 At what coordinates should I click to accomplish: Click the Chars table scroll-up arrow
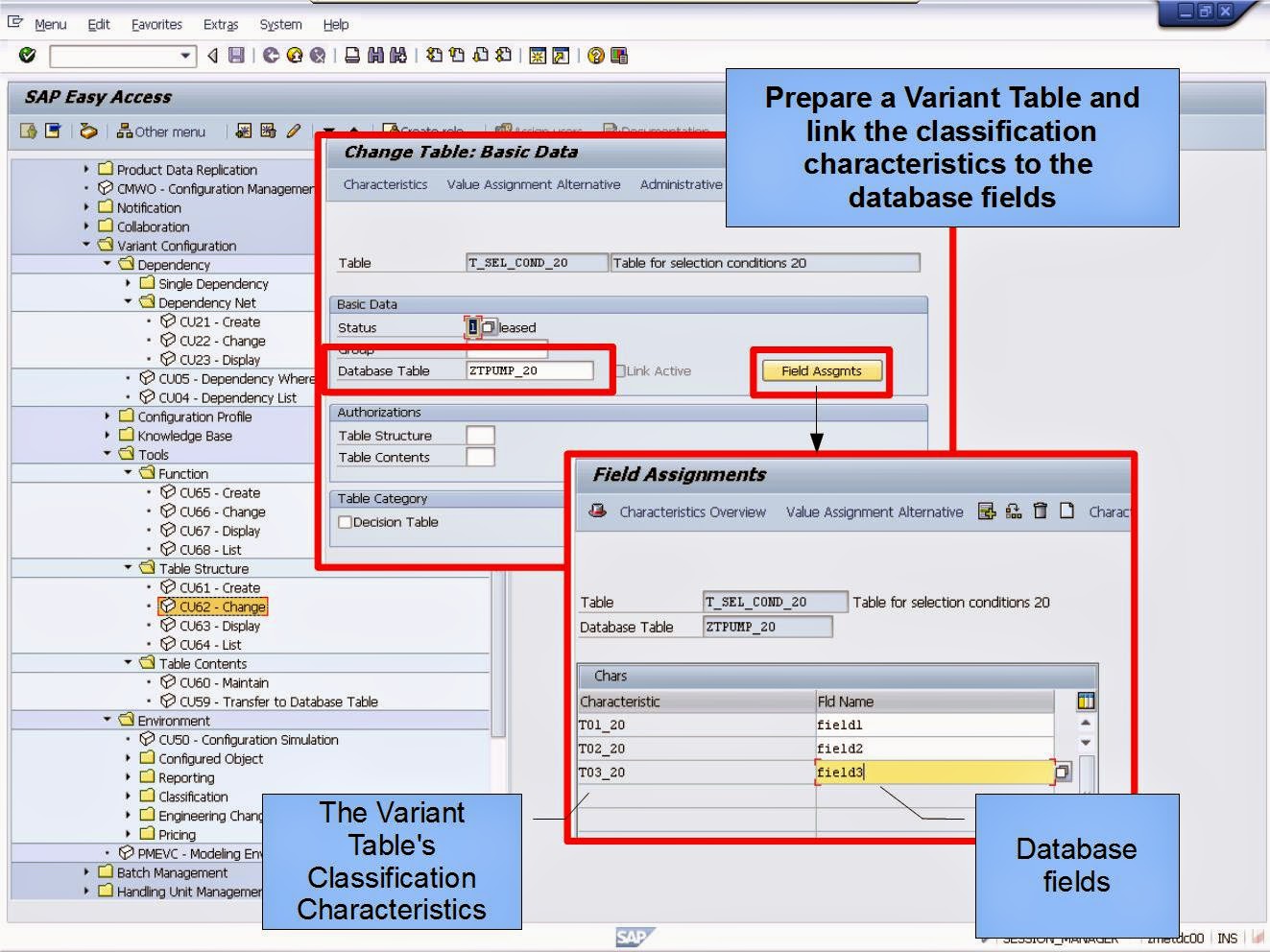coord(1086,723)
